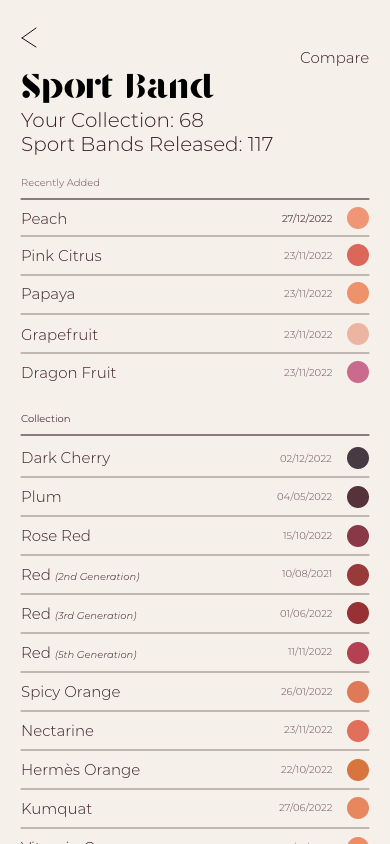Viewport: 390px width, 844px height.
Task: Open the Red 3rd Generation band
Action: [x=195, y=614]
